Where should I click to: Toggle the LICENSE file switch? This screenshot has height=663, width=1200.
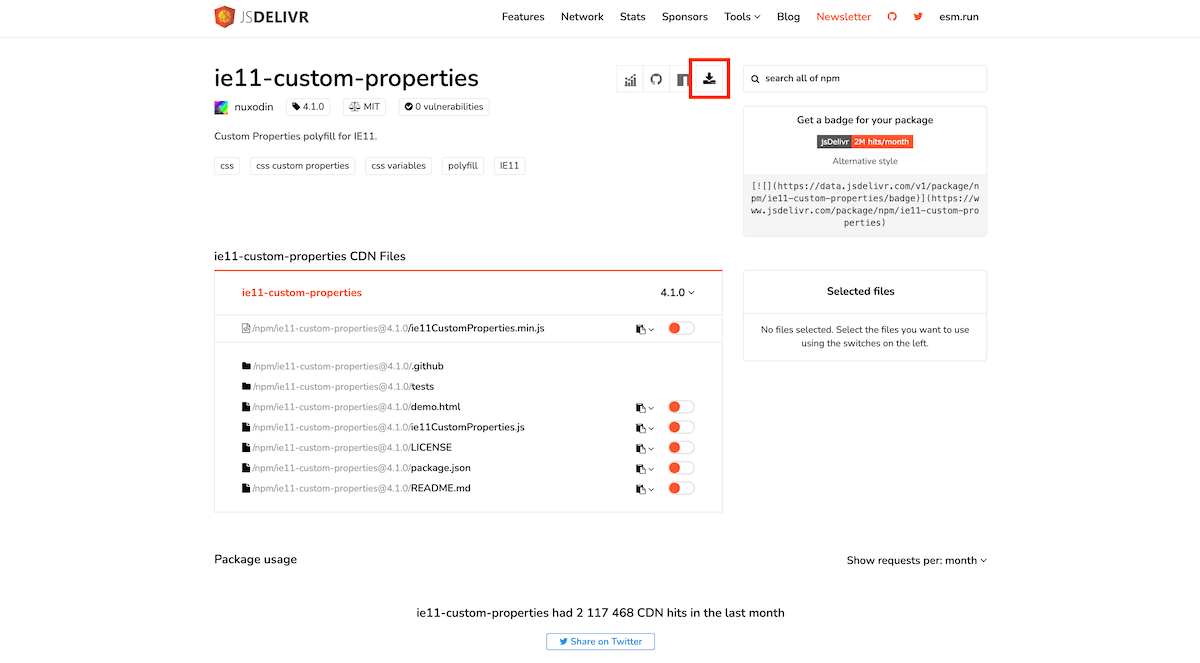pos(681,447)
